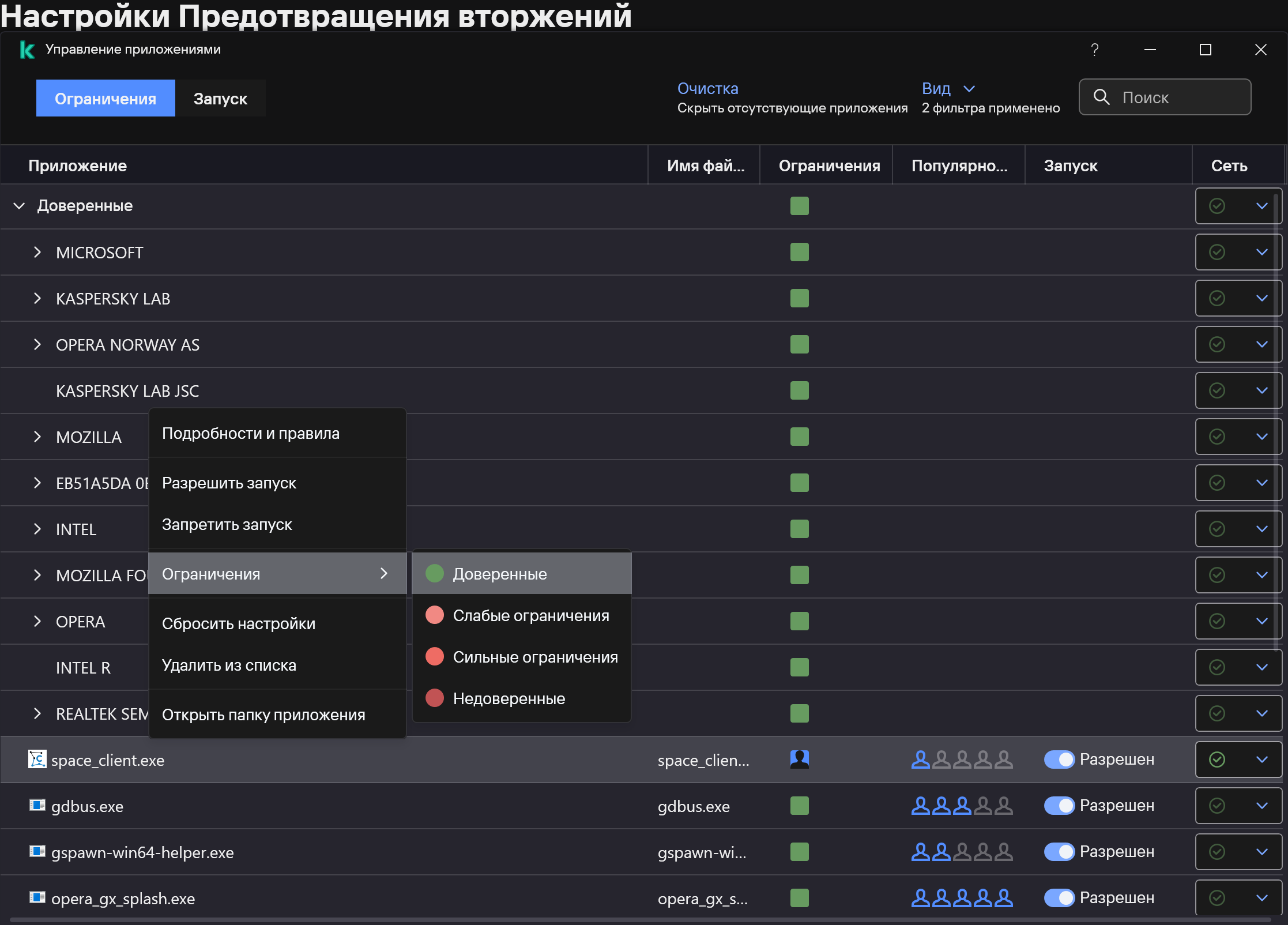
Task: Click the opera_gx_splash.exe file icon
Action: click(37, 897)
